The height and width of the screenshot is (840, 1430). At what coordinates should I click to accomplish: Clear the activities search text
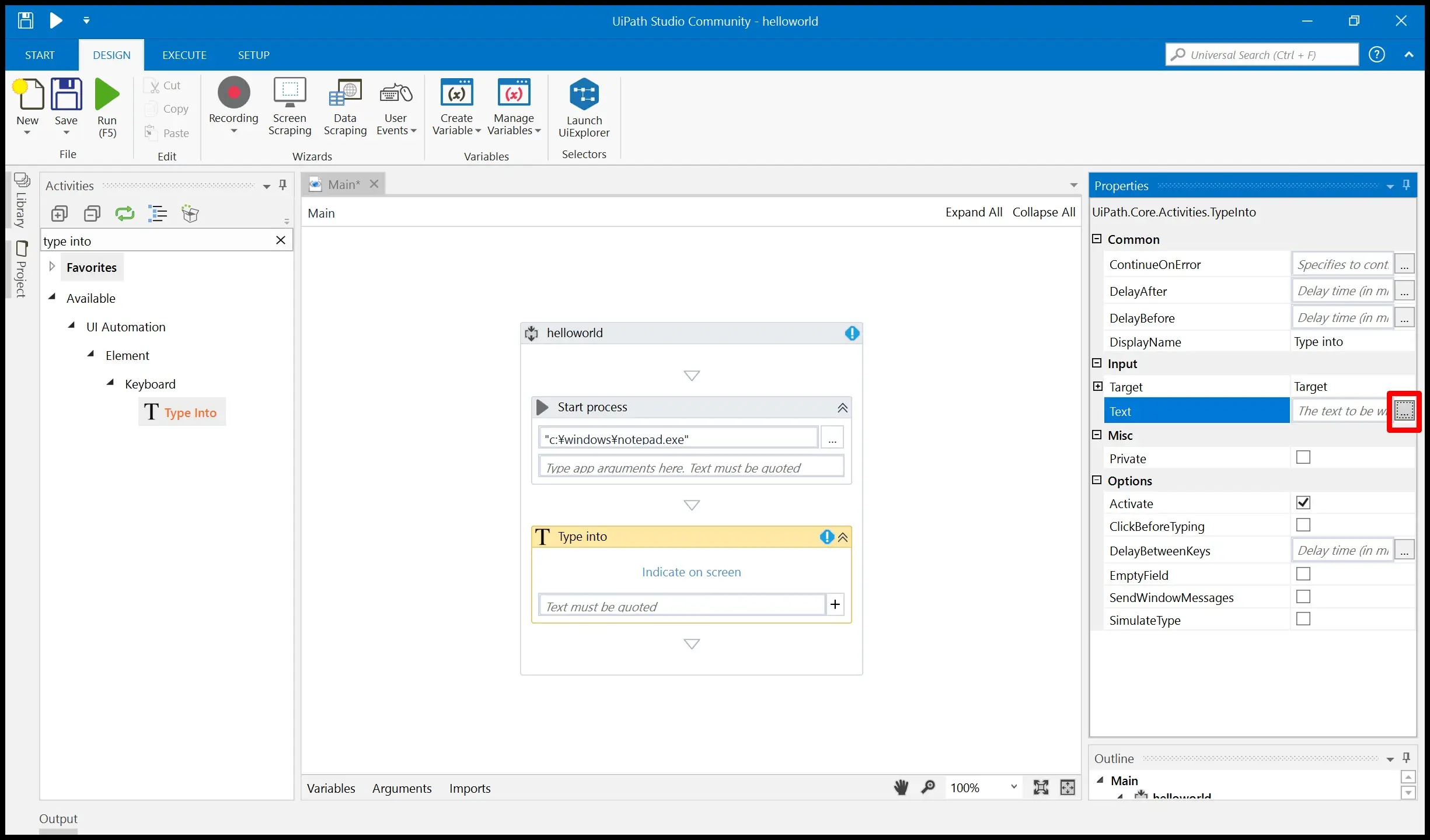pyautogui.click(x=281, y=240)
